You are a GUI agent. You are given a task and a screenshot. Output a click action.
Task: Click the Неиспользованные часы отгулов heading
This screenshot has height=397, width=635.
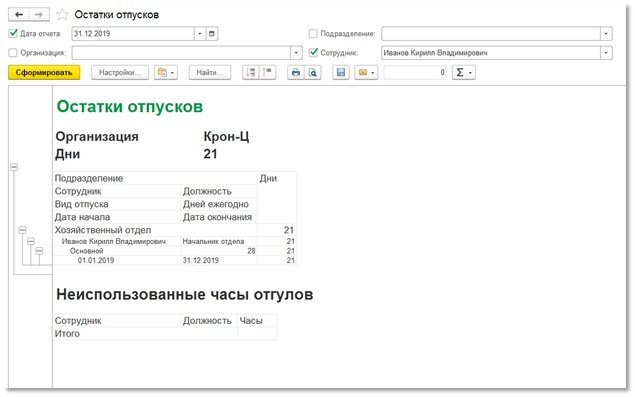[x=185, y=295]
